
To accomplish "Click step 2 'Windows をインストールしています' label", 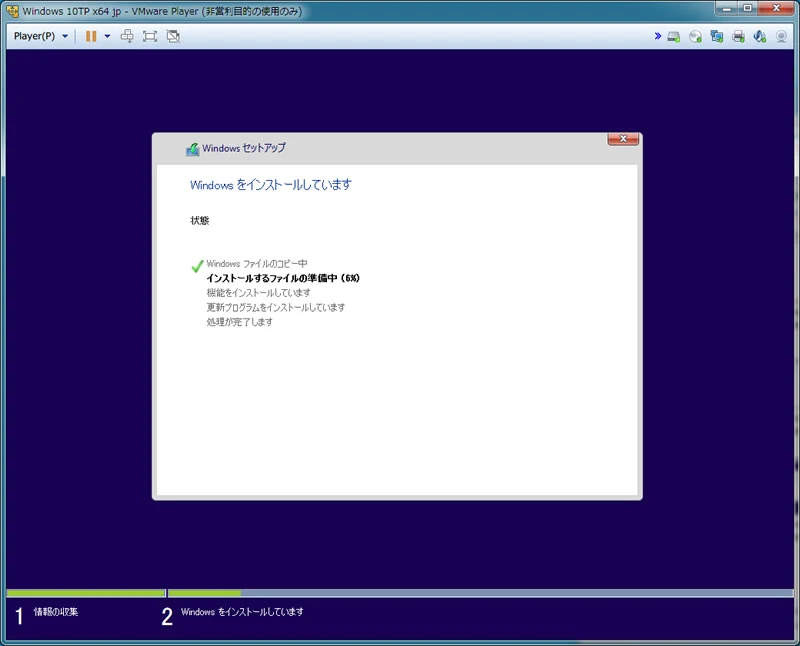I will 242,611.
